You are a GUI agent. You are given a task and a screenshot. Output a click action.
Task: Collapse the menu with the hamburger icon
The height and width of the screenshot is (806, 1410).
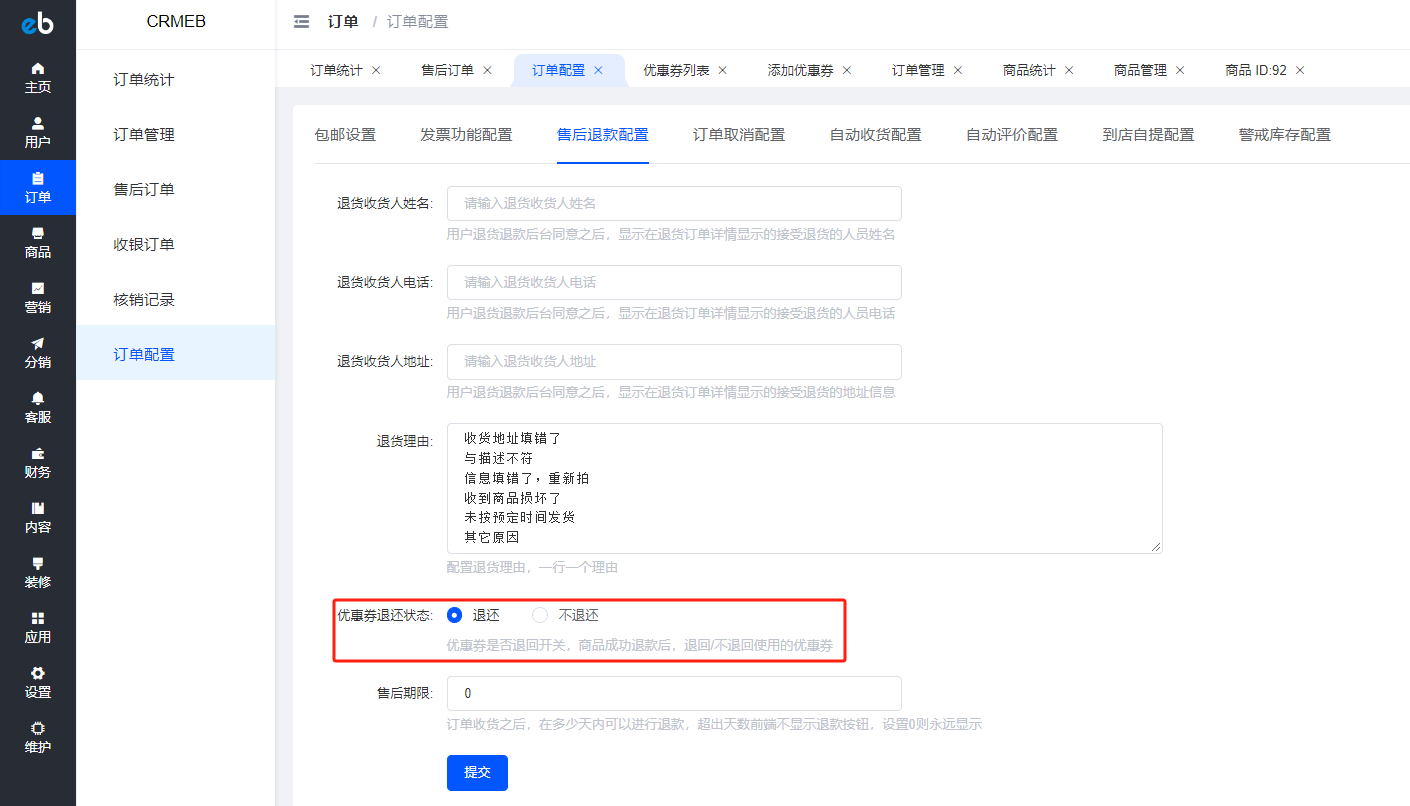pos(301,22)
